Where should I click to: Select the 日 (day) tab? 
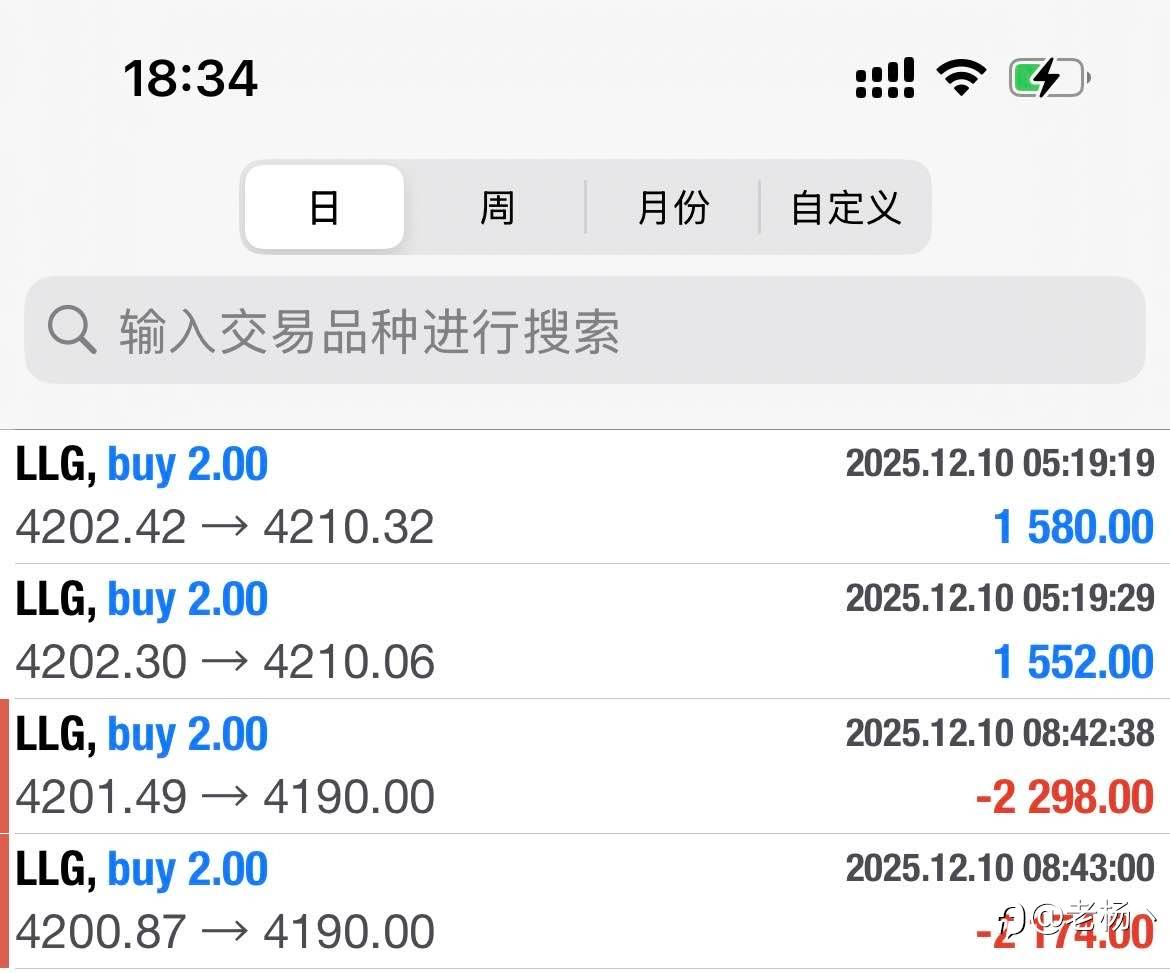pyautogui.click(x=324, y=208)
